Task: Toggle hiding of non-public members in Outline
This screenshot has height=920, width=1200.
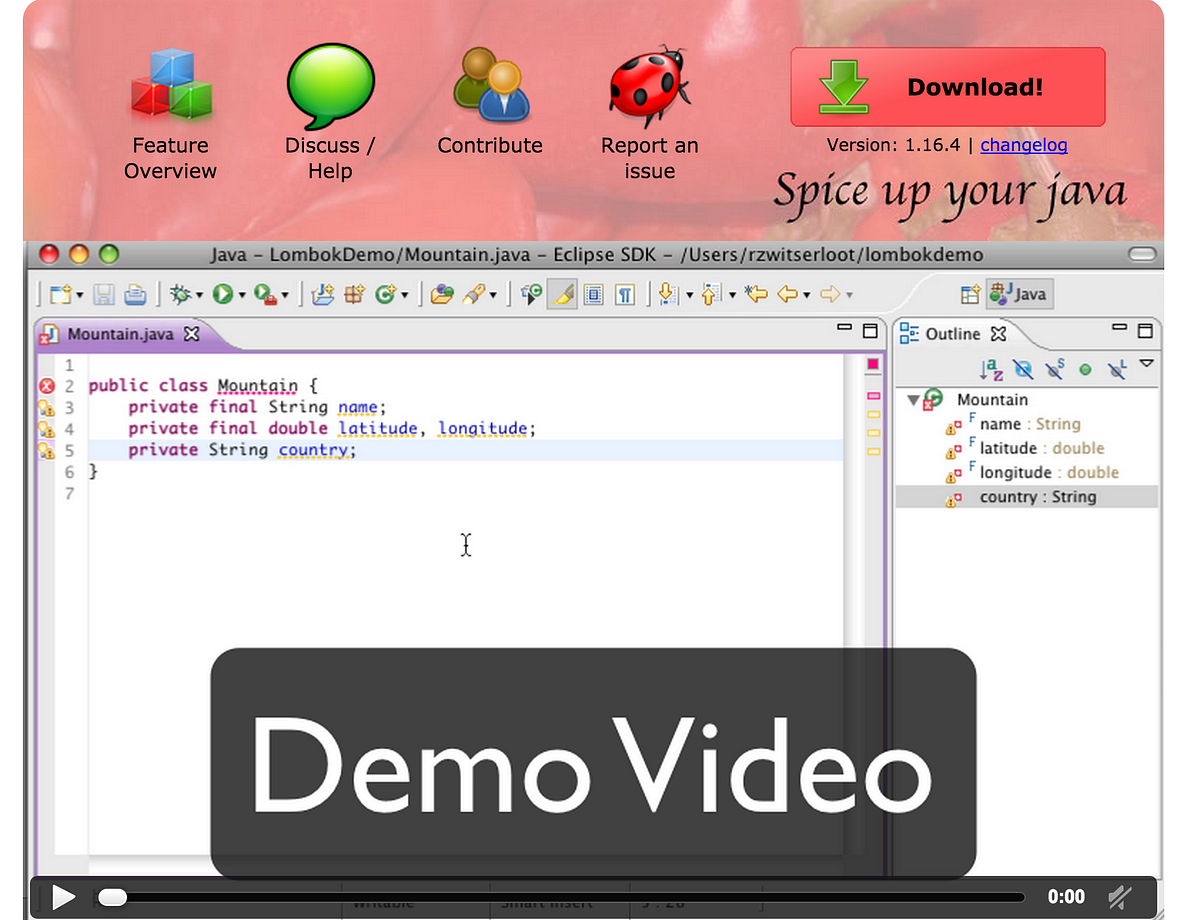Action: (x=1084, y=370)
